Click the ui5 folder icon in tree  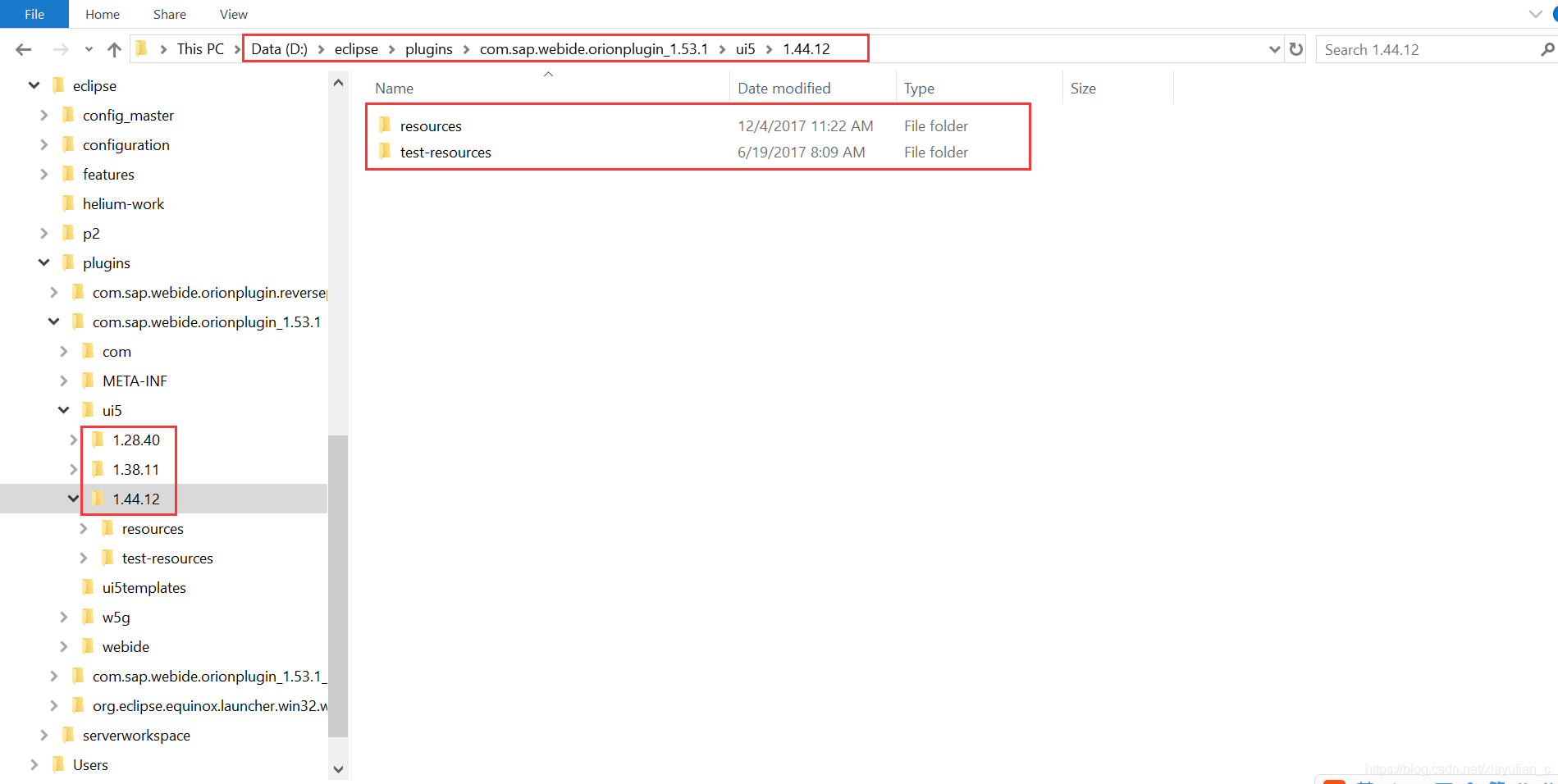pos(88,409)
